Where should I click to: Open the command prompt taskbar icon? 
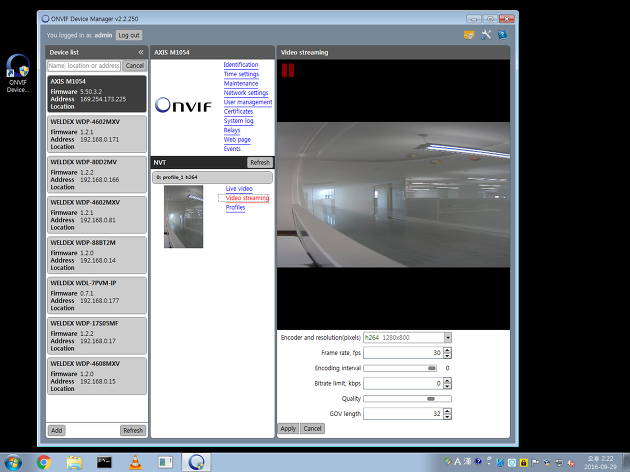tap(104, 462)
